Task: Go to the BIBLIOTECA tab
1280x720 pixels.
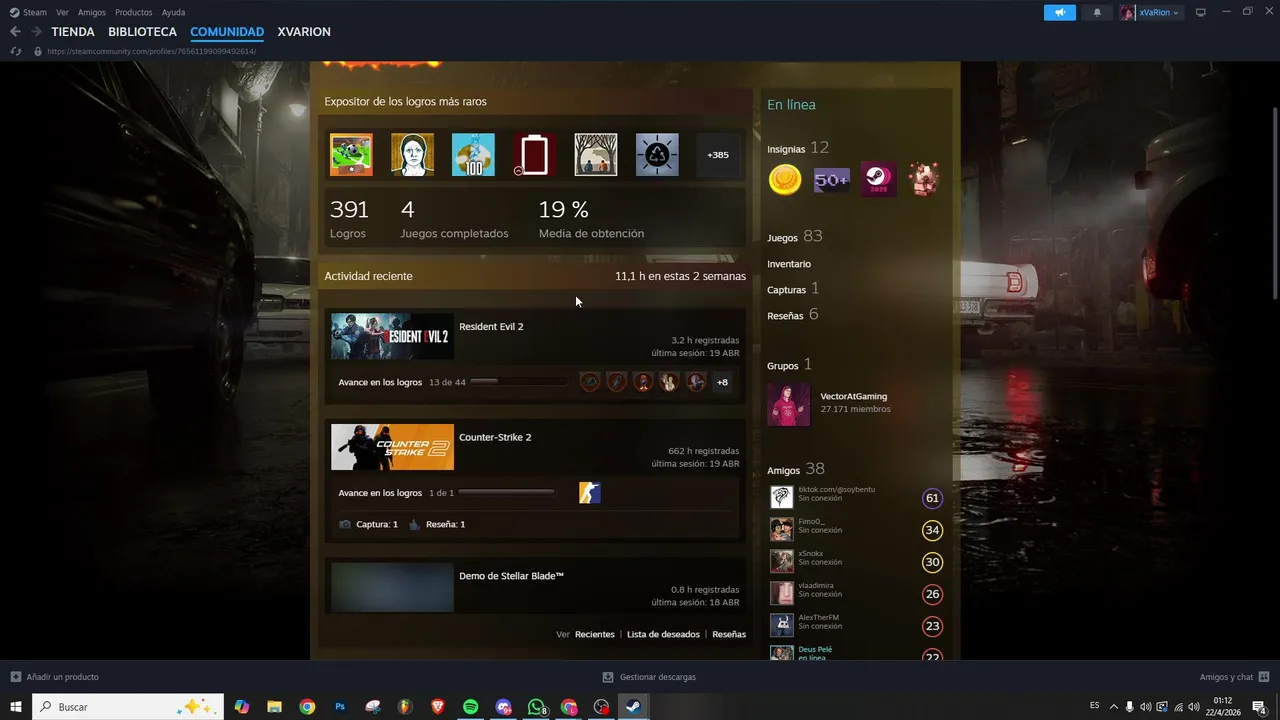Action: tap(143, 32)
